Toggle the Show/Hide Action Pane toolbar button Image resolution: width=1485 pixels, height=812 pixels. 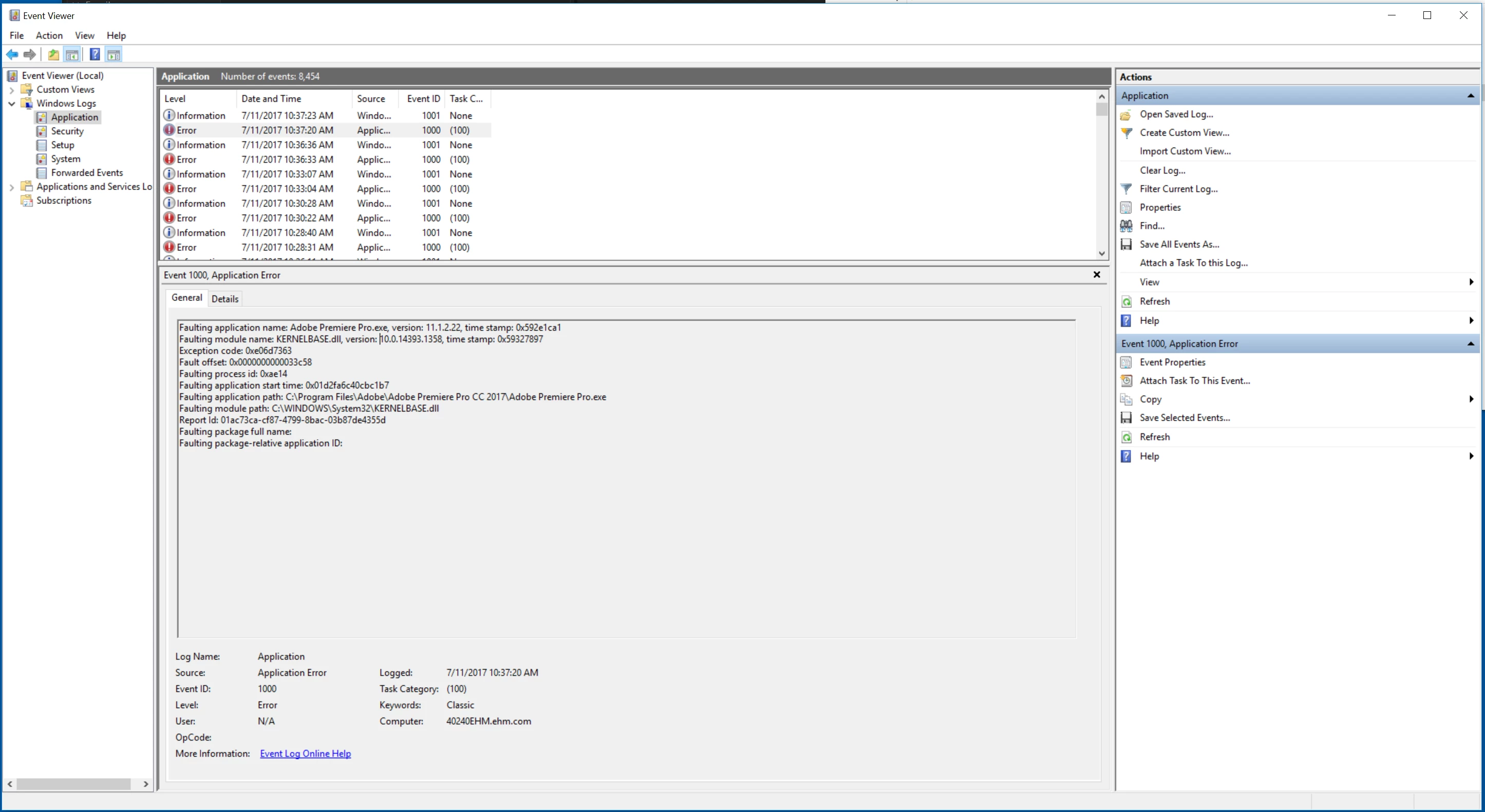114,55
